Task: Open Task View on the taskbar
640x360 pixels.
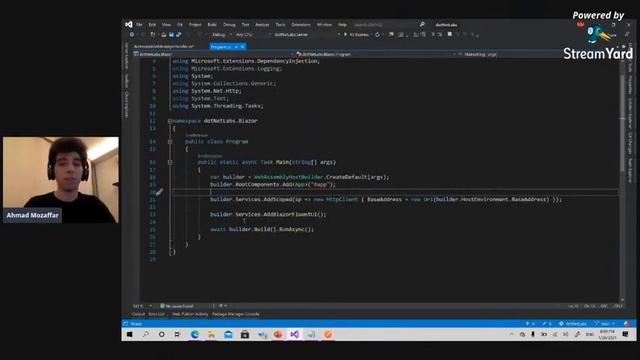Action: 177,334
